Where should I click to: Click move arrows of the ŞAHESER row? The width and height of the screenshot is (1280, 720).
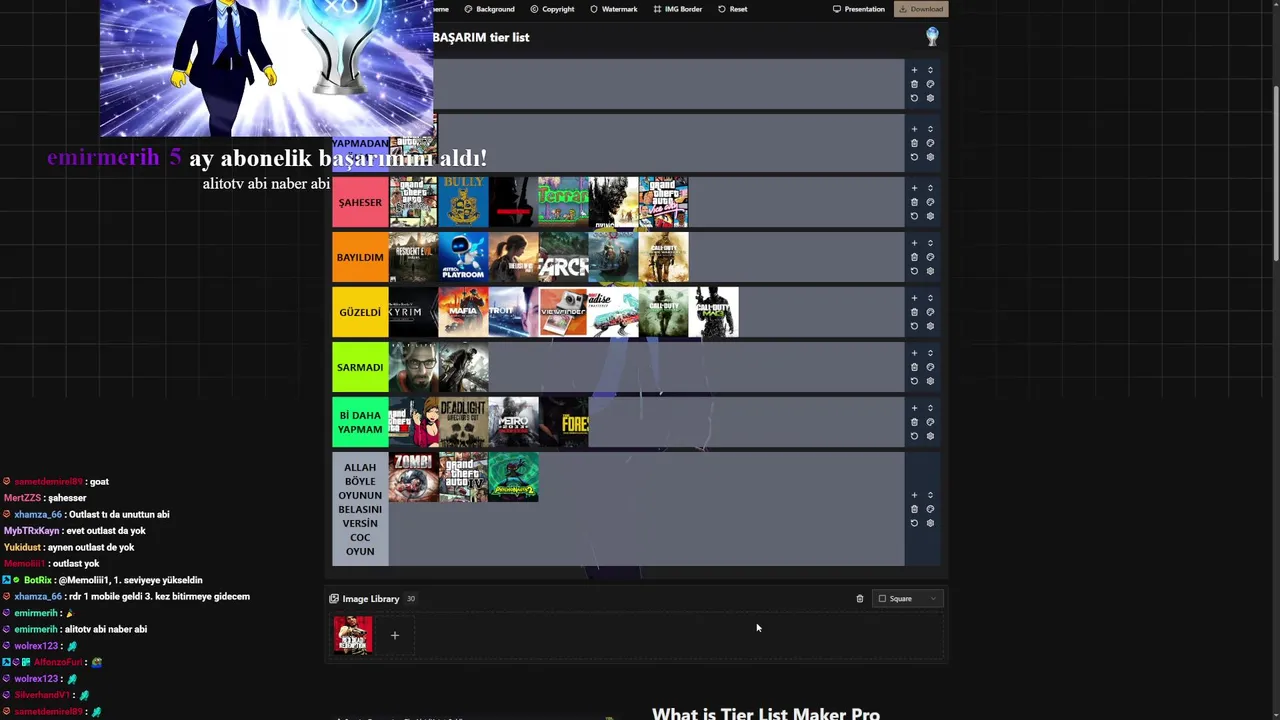pos(930,188)
